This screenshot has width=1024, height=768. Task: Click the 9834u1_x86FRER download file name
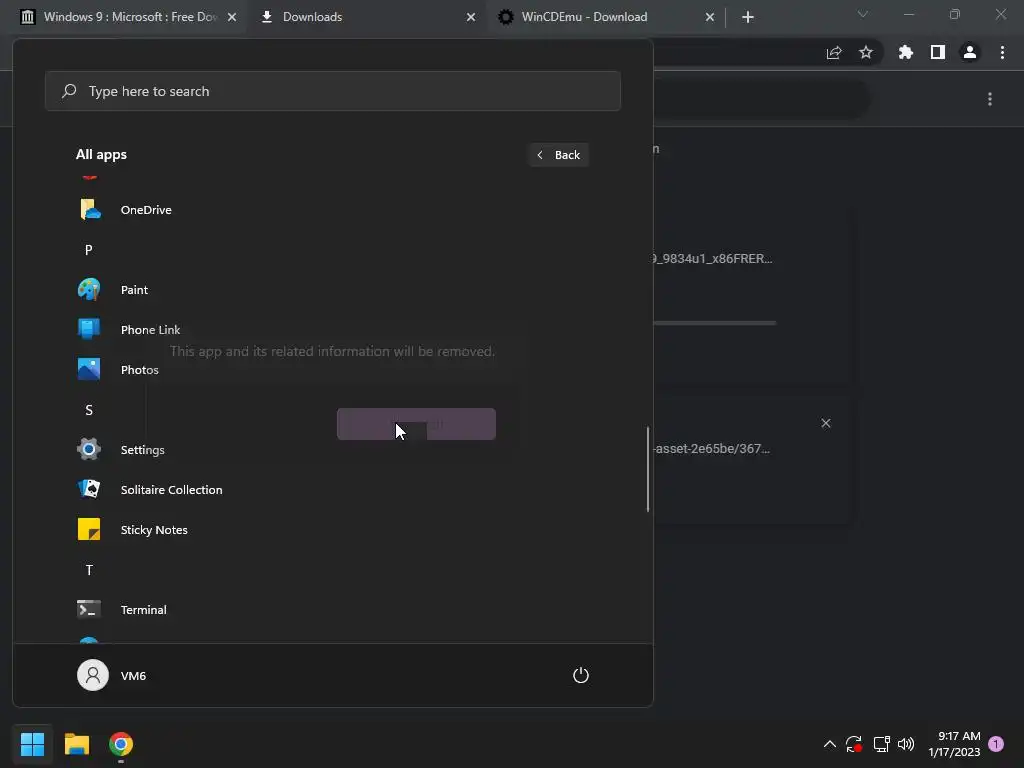pos(712,259)
